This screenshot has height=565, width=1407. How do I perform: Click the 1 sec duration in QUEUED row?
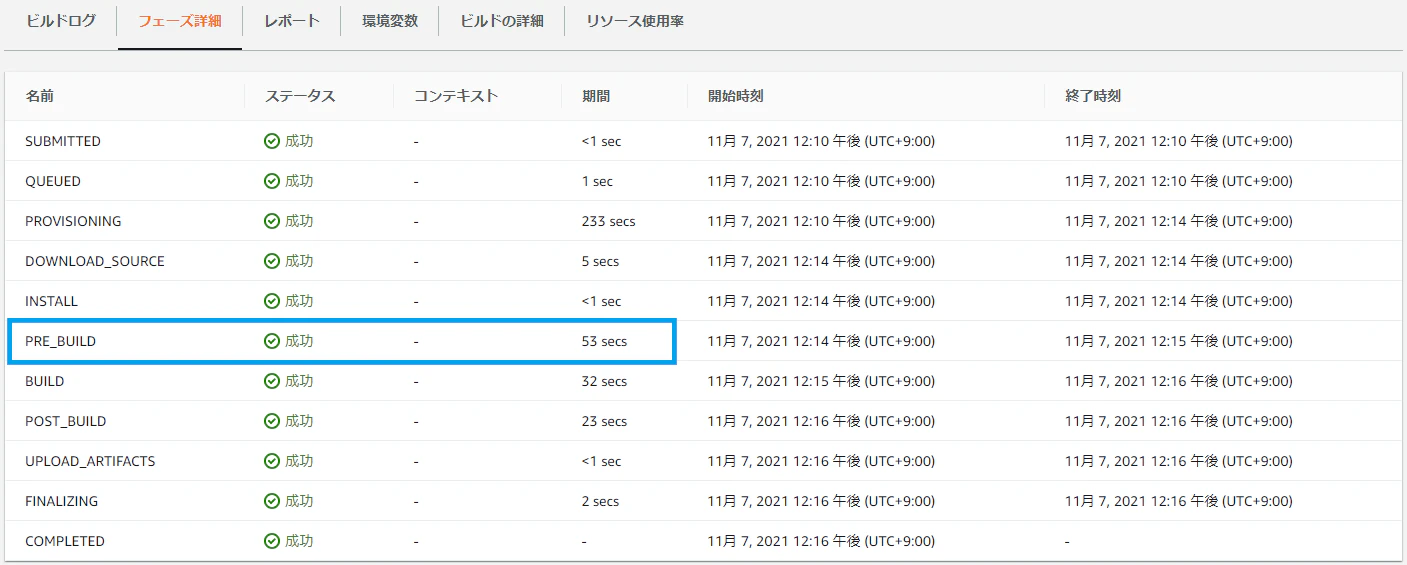coord(597,181)
